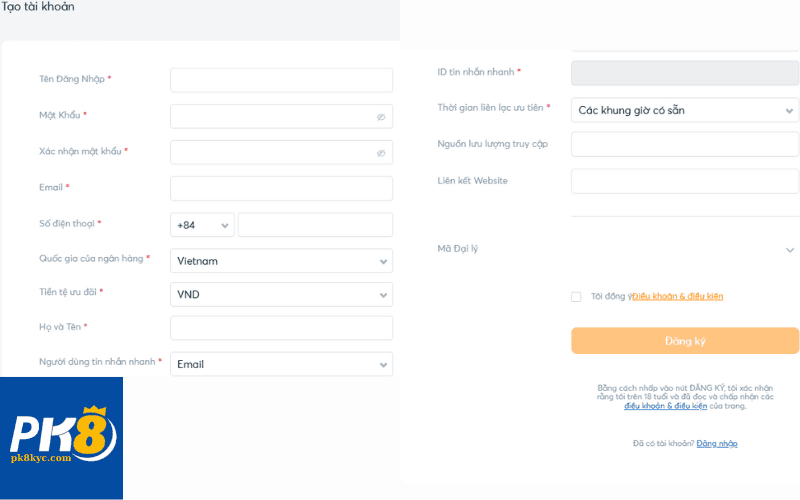800x500 pixels.
Task: Click the Nguồn lưu lượng truy cập field
Action: (x=685, y=145)
